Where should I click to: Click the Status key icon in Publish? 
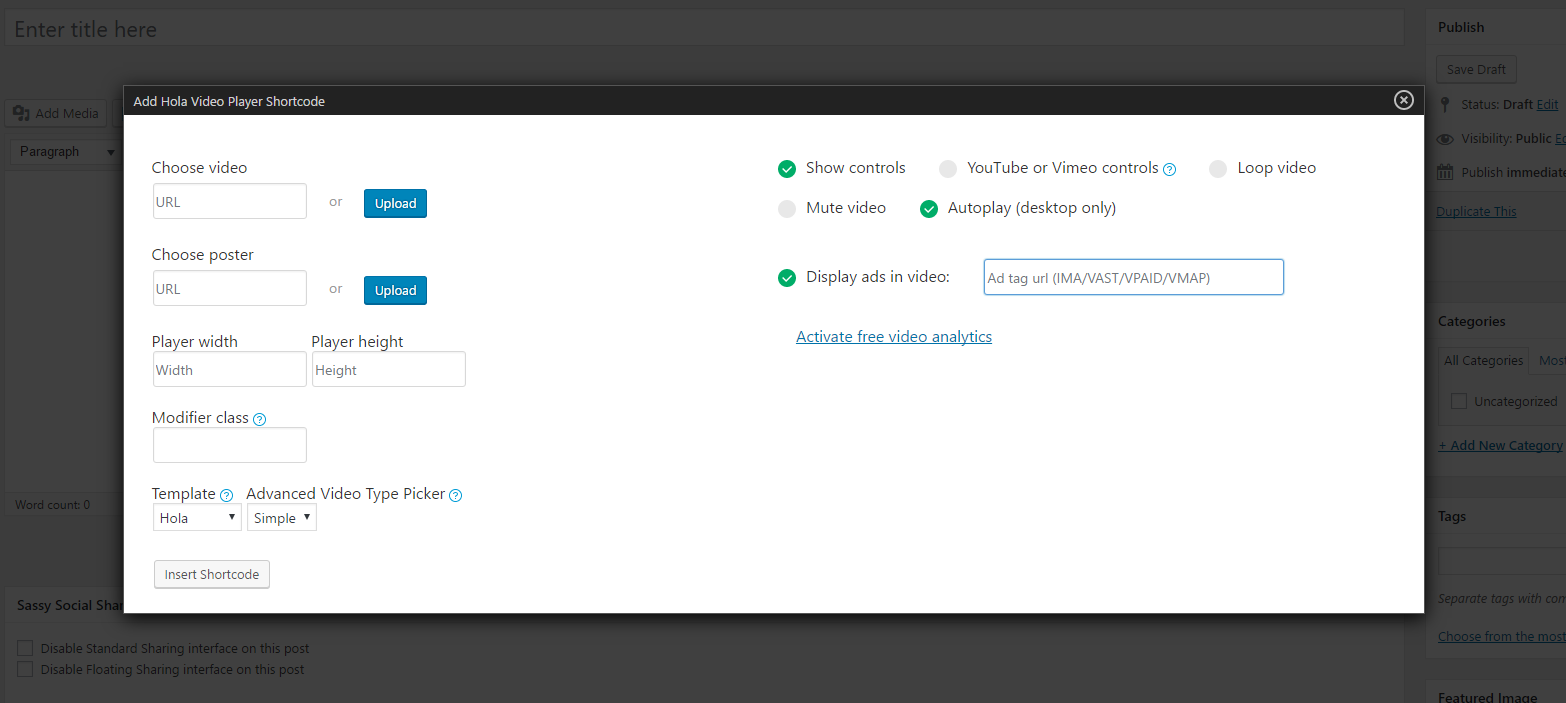[1444, 104]
